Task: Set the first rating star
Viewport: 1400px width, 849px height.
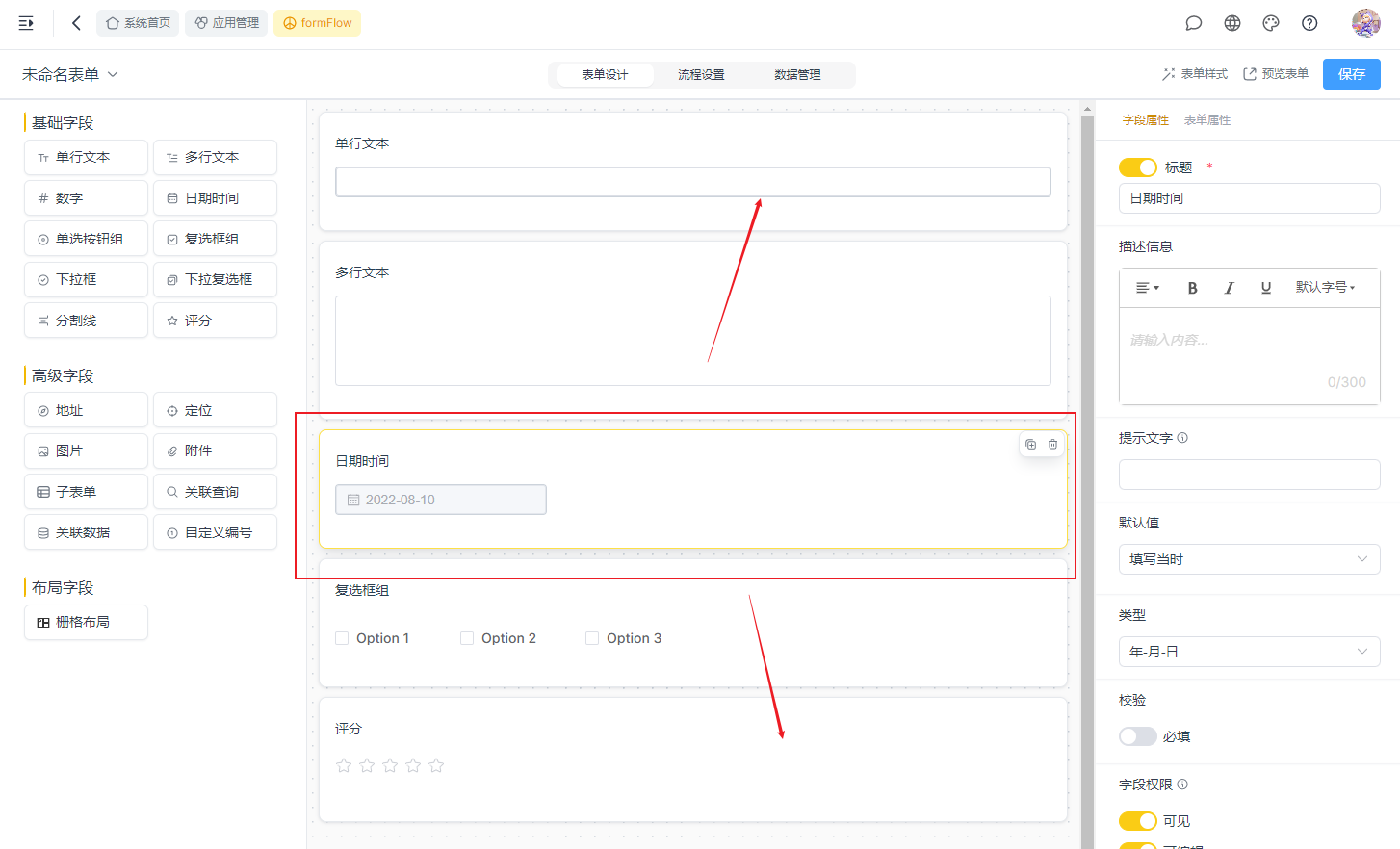Action: pyautogui.click(x=344, y=765)
